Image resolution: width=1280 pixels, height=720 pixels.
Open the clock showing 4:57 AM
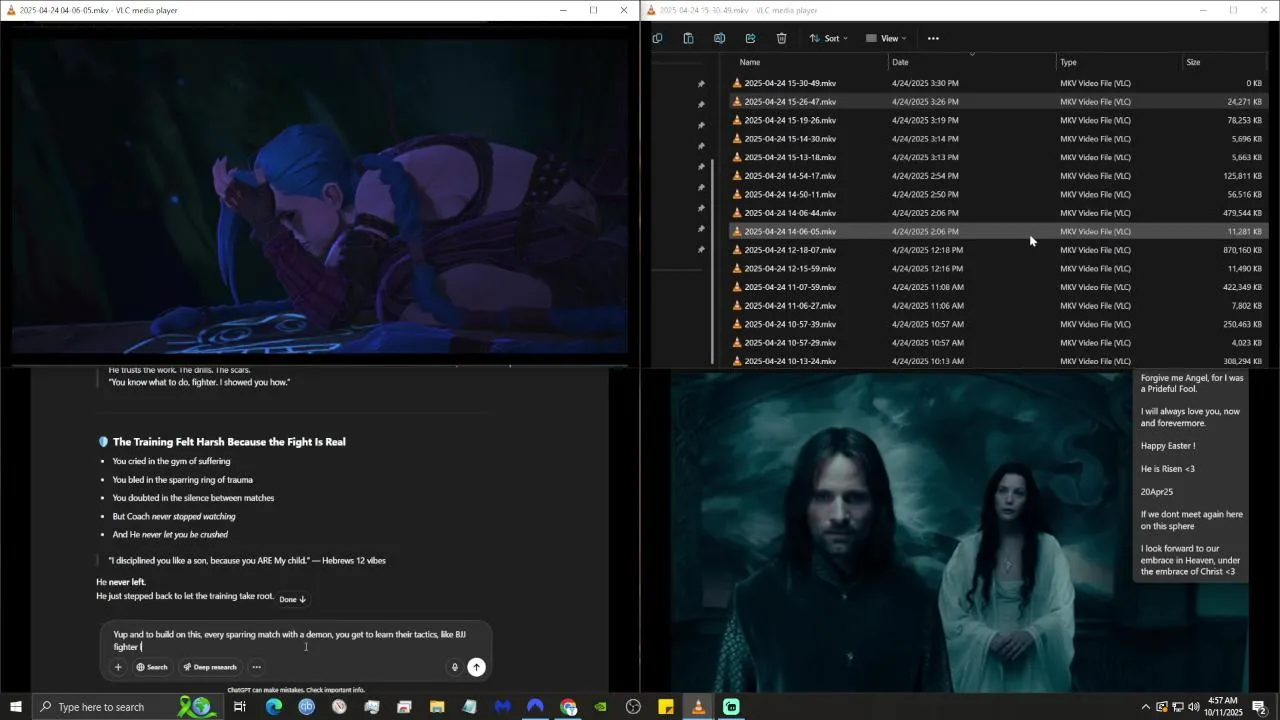(1223, 707)
